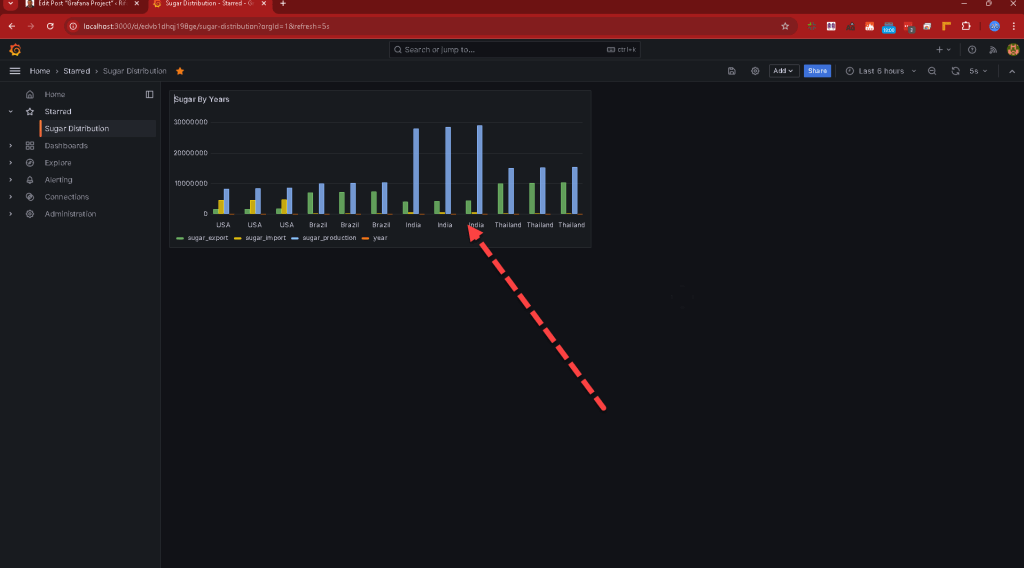
Task: Open the Chrome profile avatar
Action: pyautogui.click(x=994, y=26)
